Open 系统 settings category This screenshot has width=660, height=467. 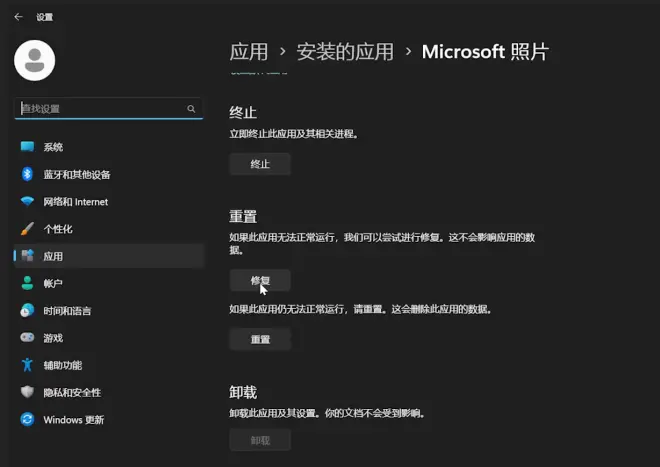[x=109, y=147]
